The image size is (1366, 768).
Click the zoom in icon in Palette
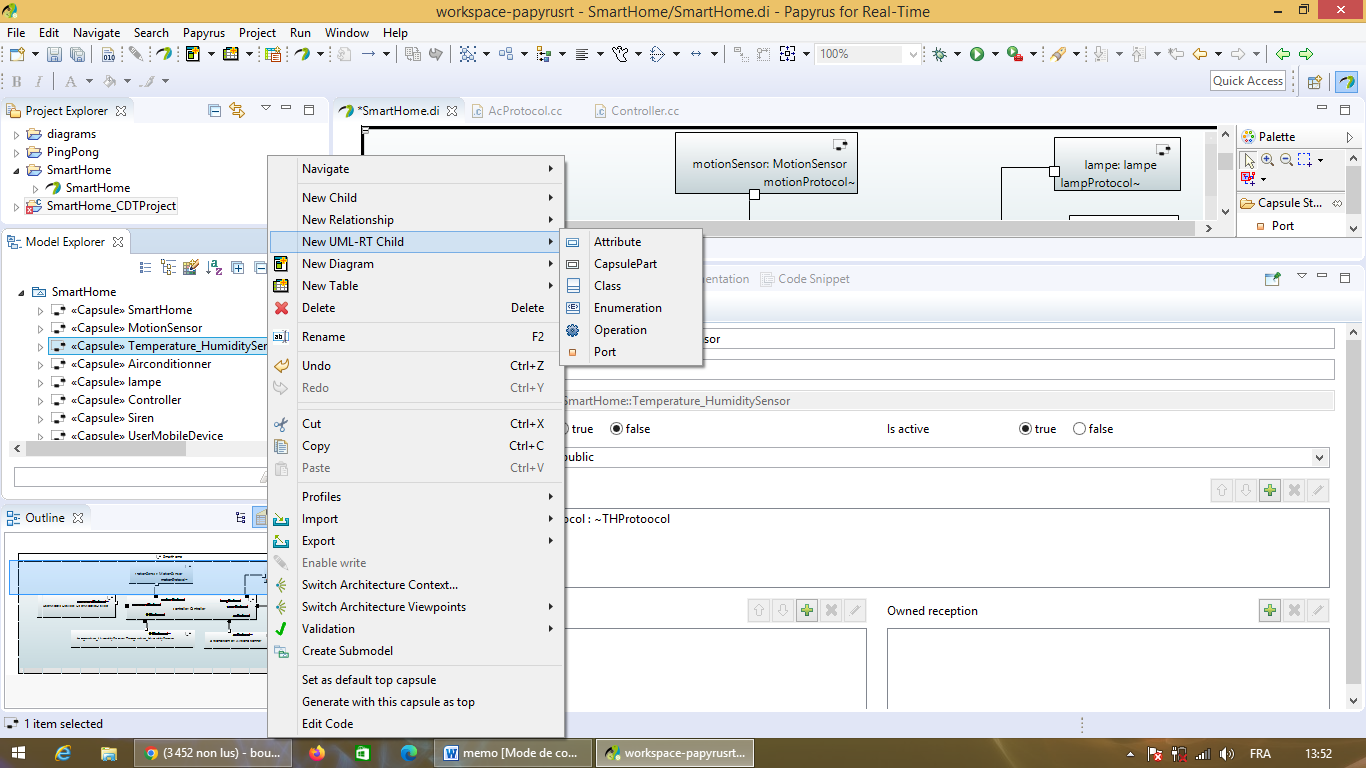point(1268,159)
